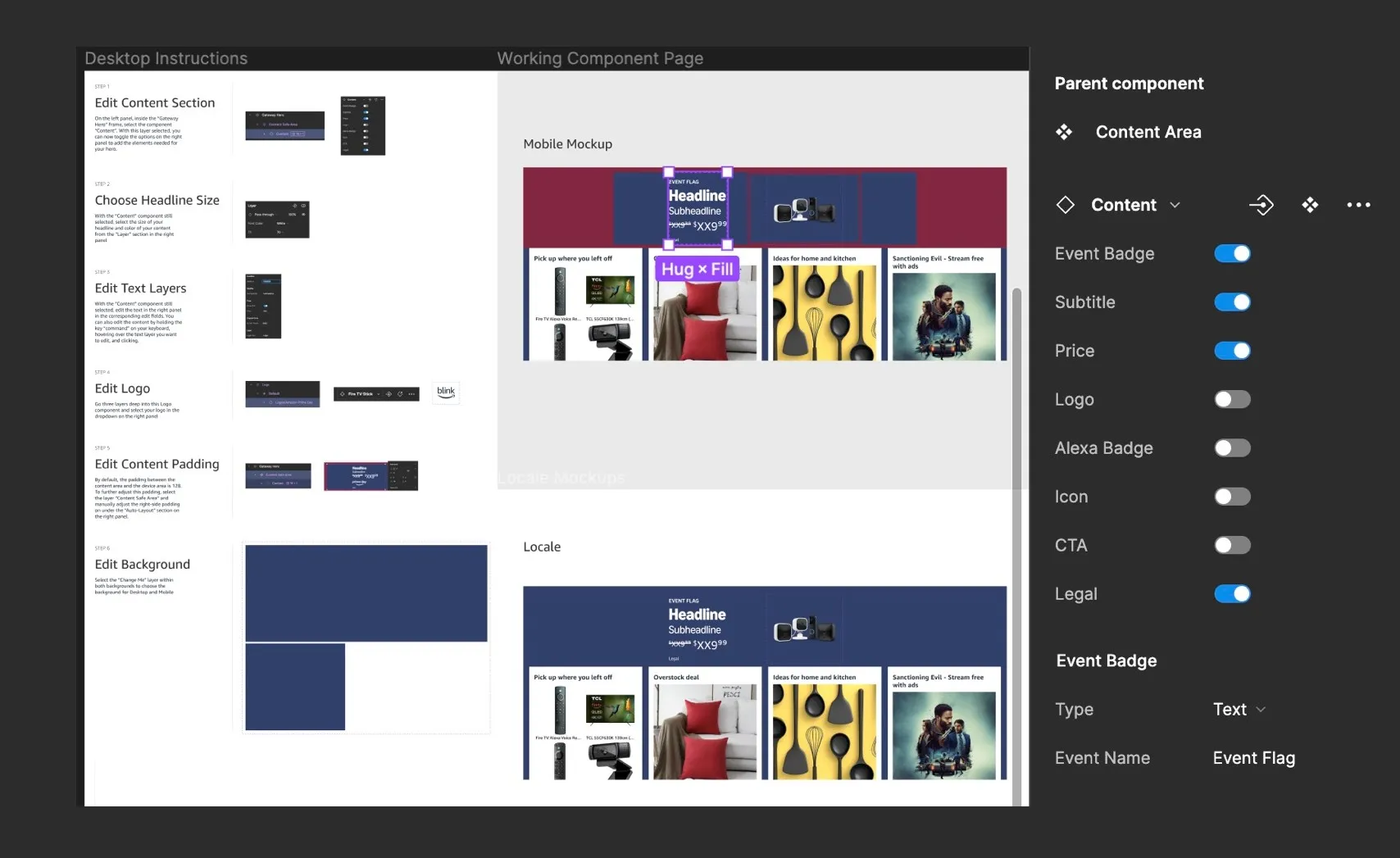Toggle the Event Badge switch off
The image size is (1400, 858).
(1232, 254)
